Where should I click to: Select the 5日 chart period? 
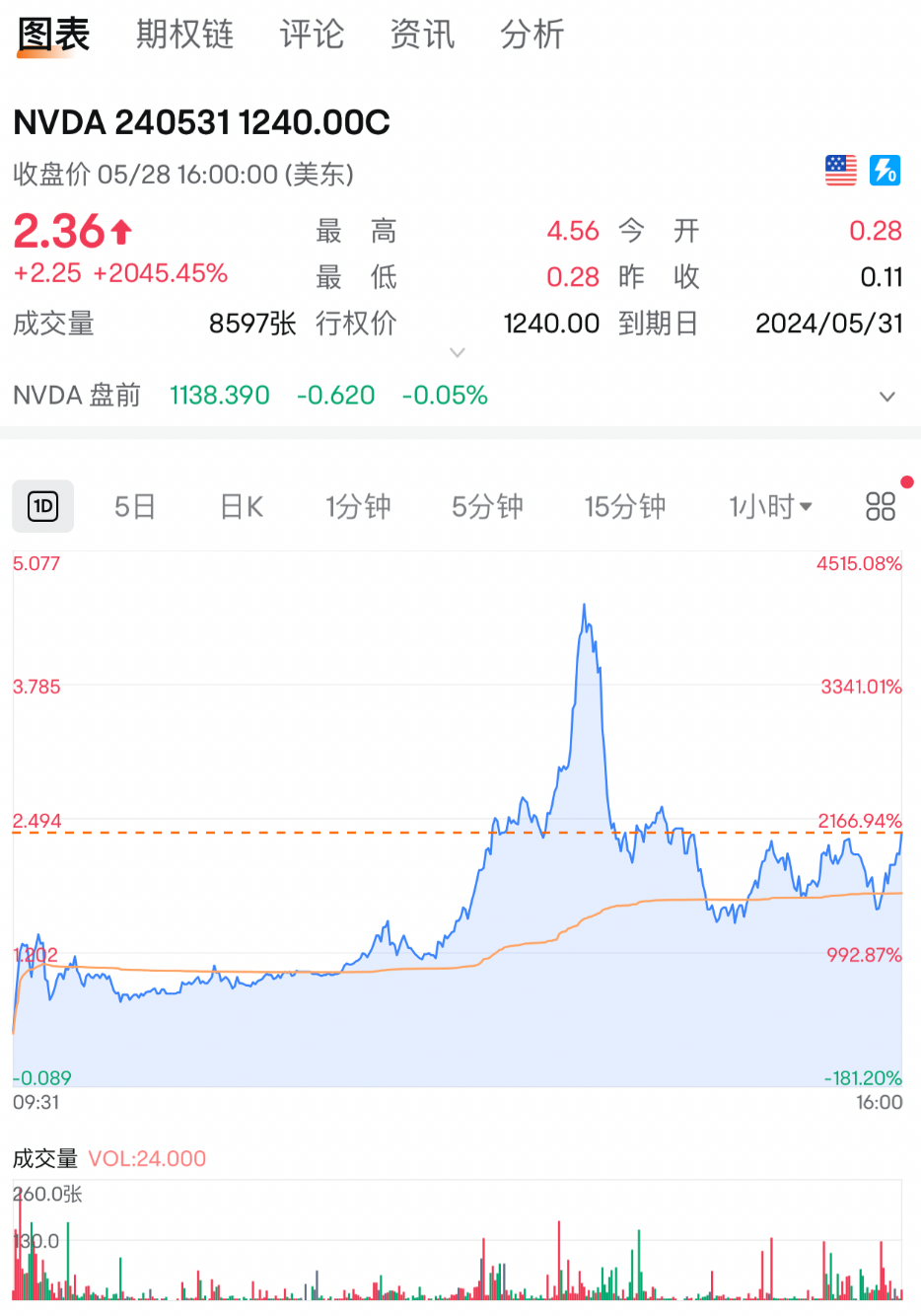pos(135,507)
